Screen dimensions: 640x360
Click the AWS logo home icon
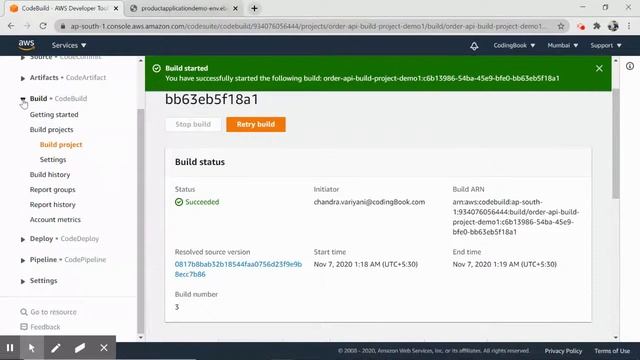tap(27, 45)
